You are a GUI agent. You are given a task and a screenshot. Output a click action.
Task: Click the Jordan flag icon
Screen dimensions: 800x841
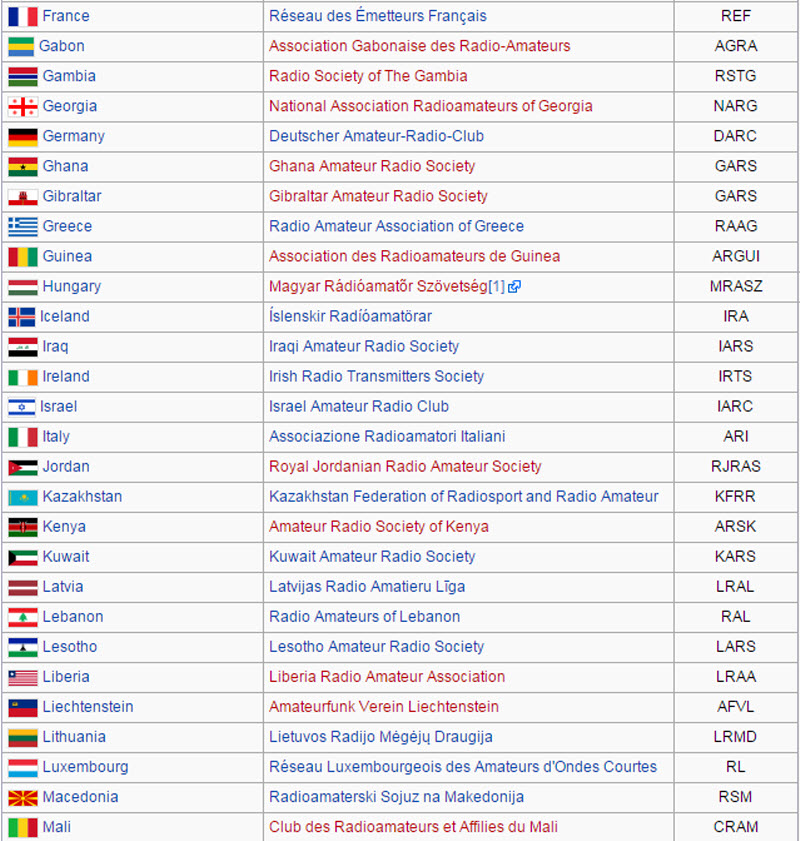click(x=23, y=467)
